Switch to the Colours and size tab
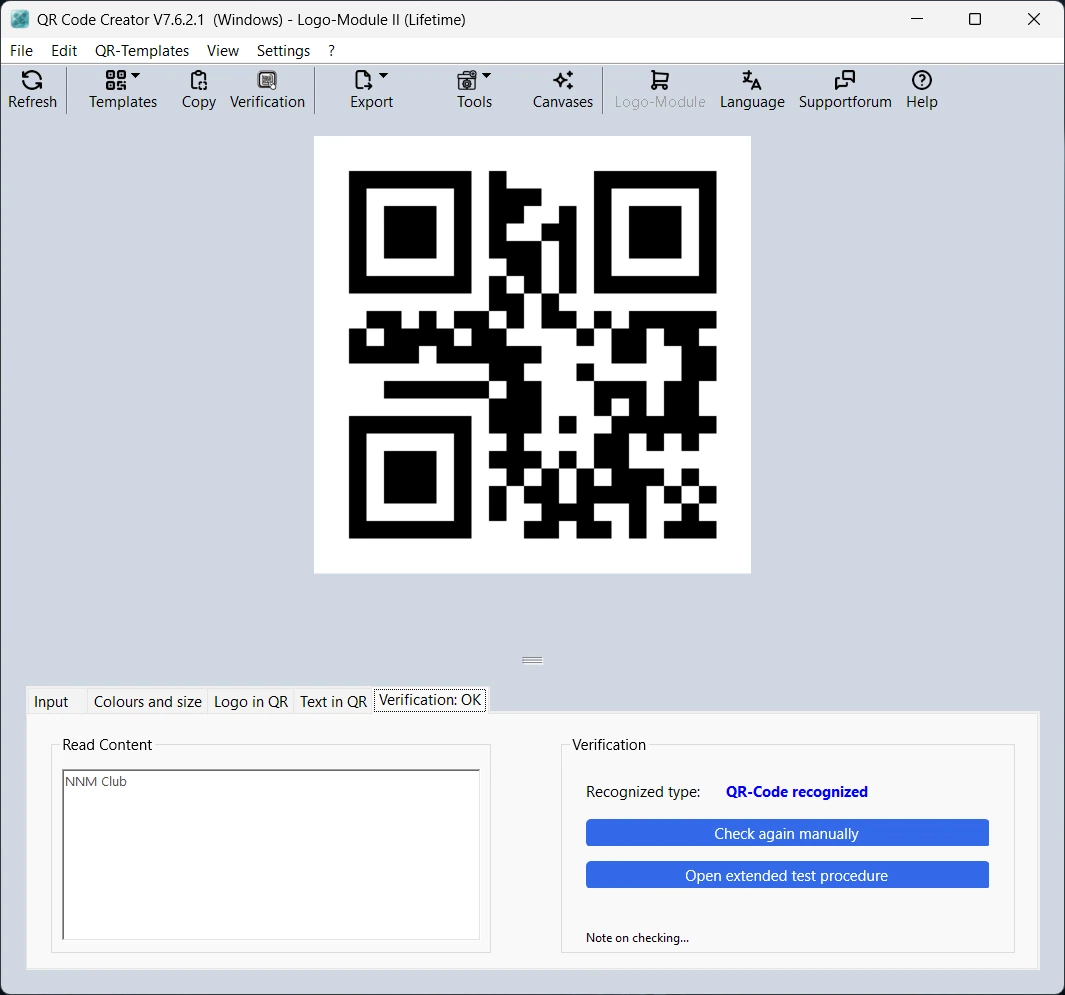 (147, 702)
